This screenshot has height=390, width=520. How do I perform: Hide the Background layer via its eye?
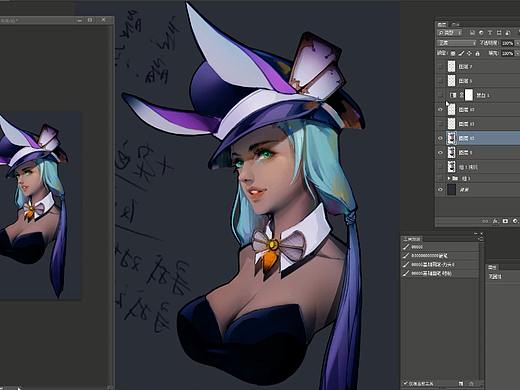tap(440, 190)
